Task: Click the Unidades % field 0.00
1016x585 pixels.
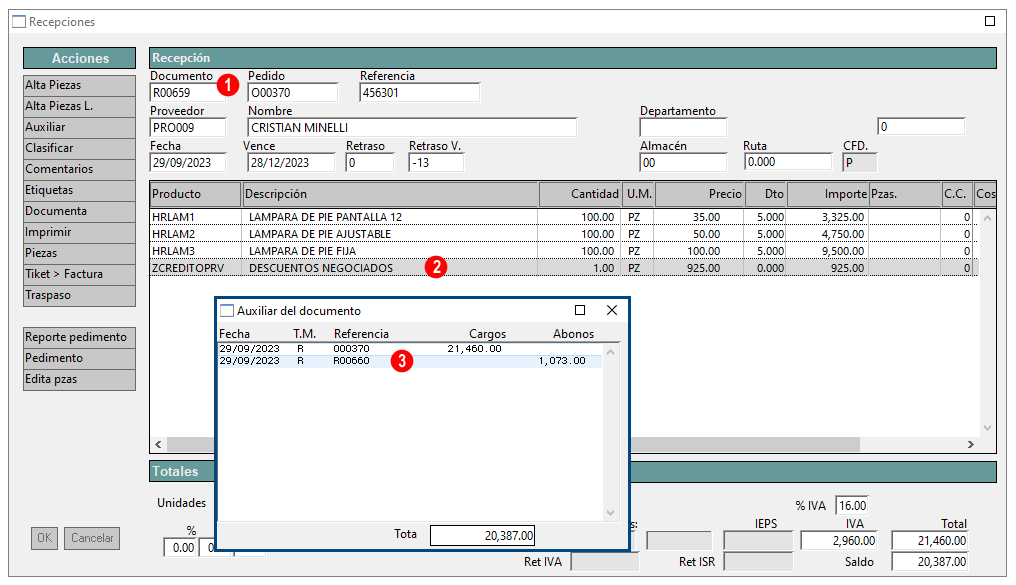Action: 181,548
